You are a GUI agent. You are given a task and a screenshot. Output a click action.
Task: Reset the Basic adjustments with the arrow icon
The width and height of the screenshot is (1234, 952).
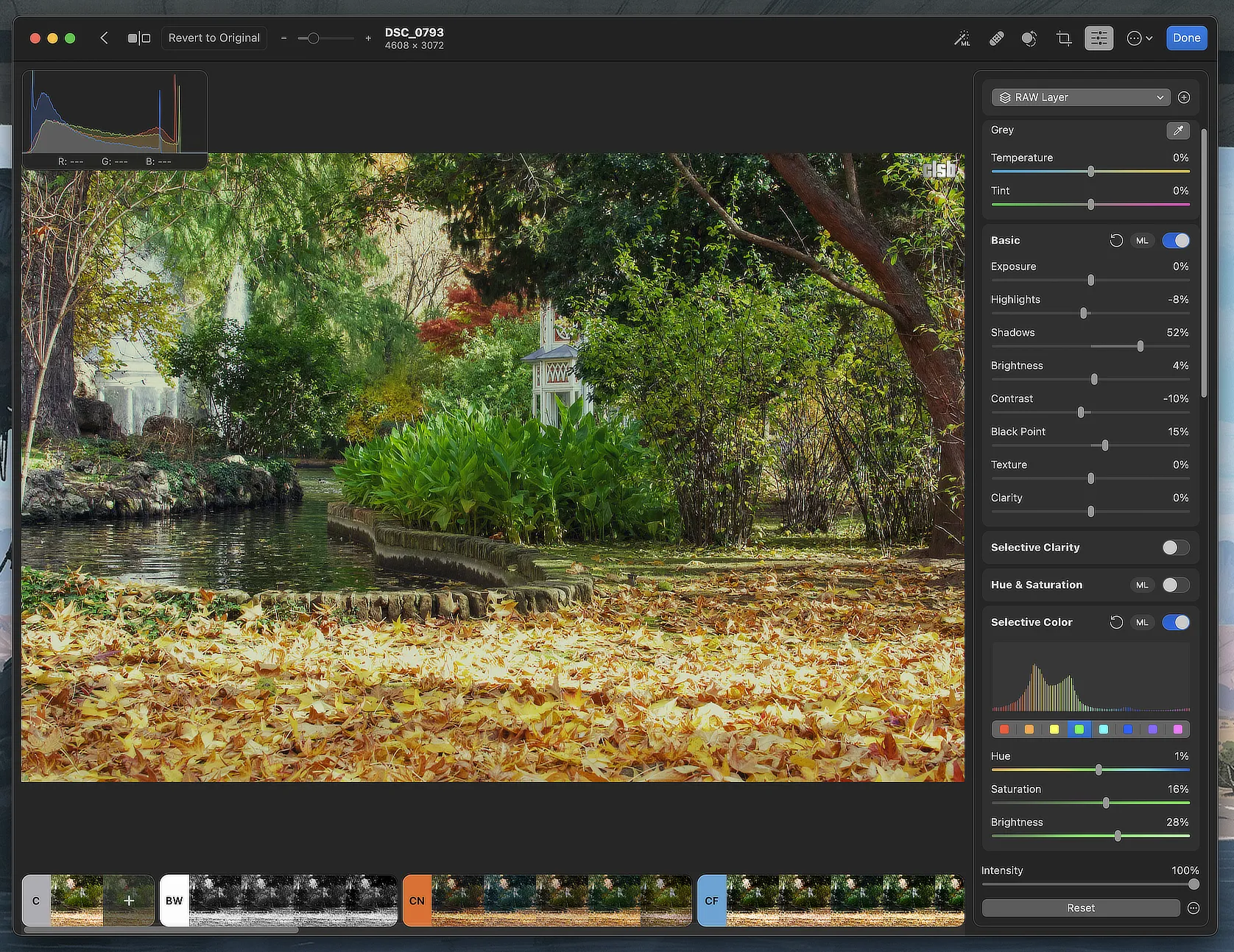1116,241
